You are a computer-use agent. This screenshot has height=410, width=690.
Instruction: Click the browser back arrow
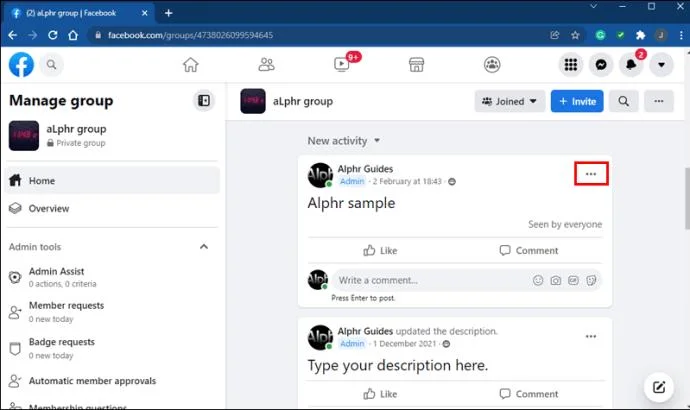click(13, 35)
